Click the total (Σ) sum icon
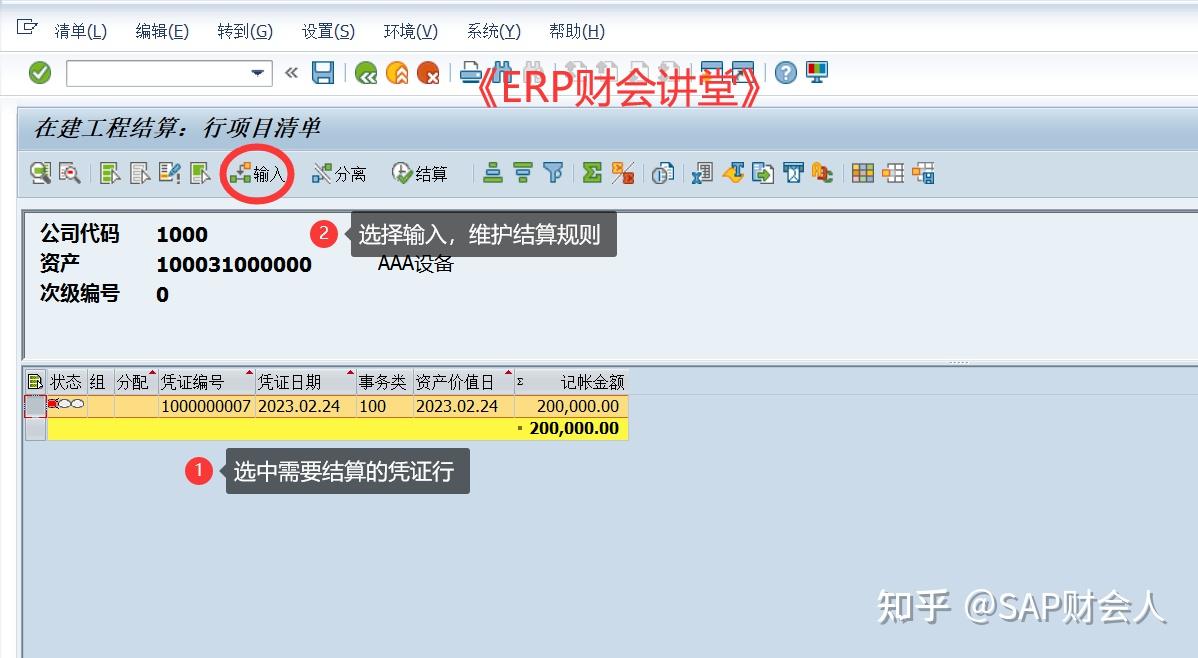Screen dimensions: 1198x658 coord(592,173)
